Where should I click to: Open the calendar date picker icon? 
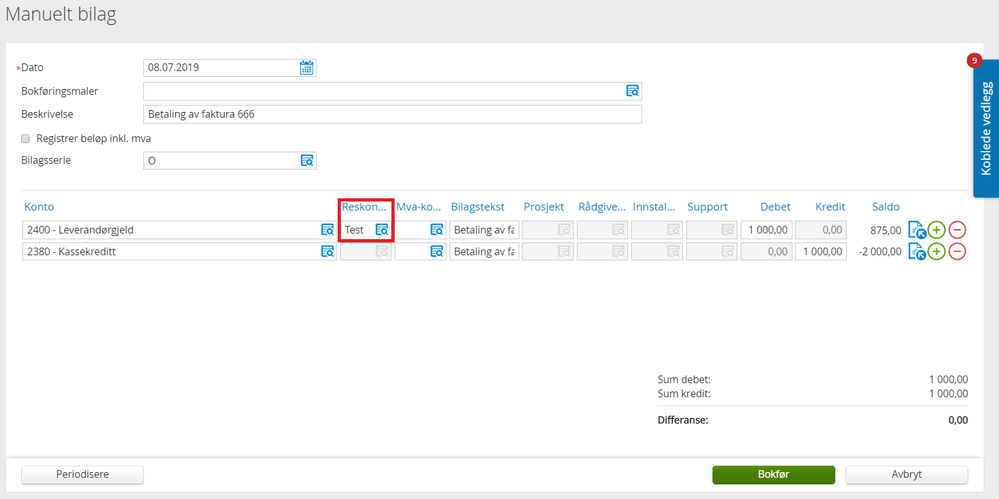click(x=307, y=68)
